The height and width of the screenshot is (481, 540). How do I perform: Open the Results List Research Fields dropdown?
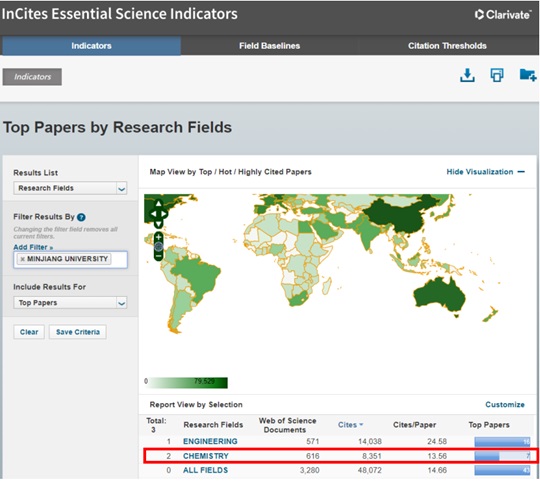(x=70, y=188)
